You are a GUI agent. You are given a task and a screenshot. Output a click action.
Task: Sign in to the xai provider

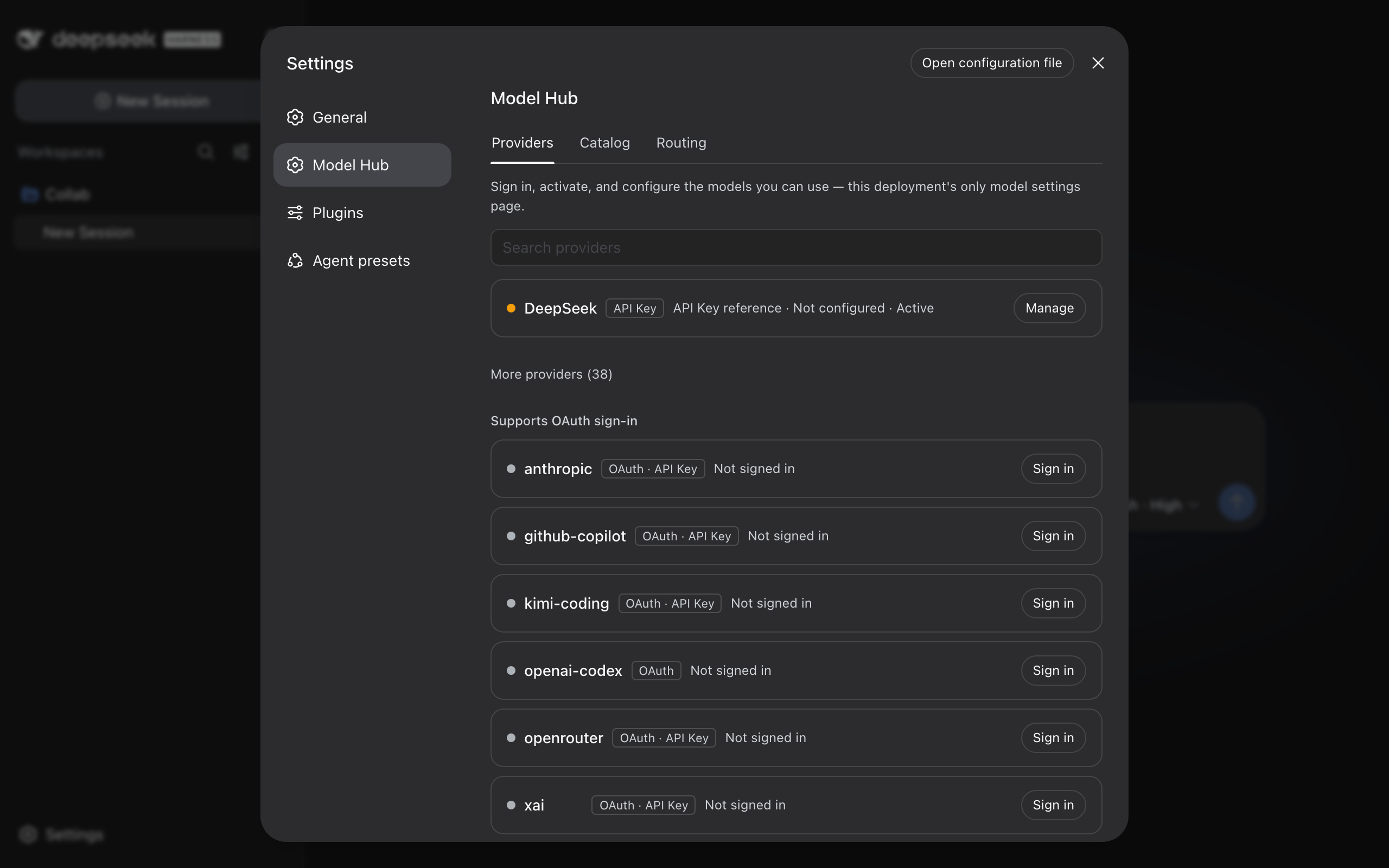1053,805
